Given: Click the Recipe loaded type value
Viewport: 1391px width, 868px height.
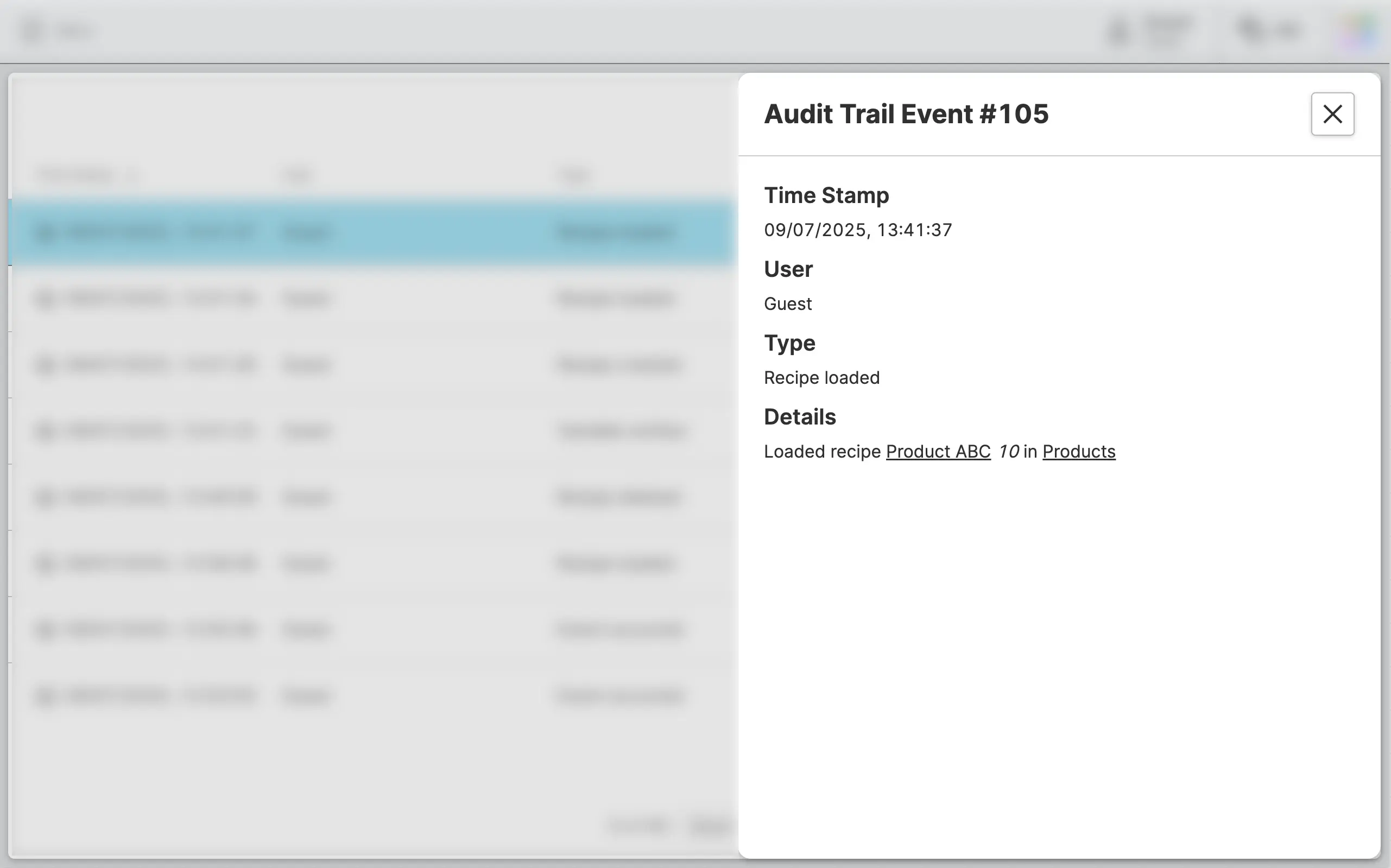Looking at the screenshot, I should tap(821, 378).
